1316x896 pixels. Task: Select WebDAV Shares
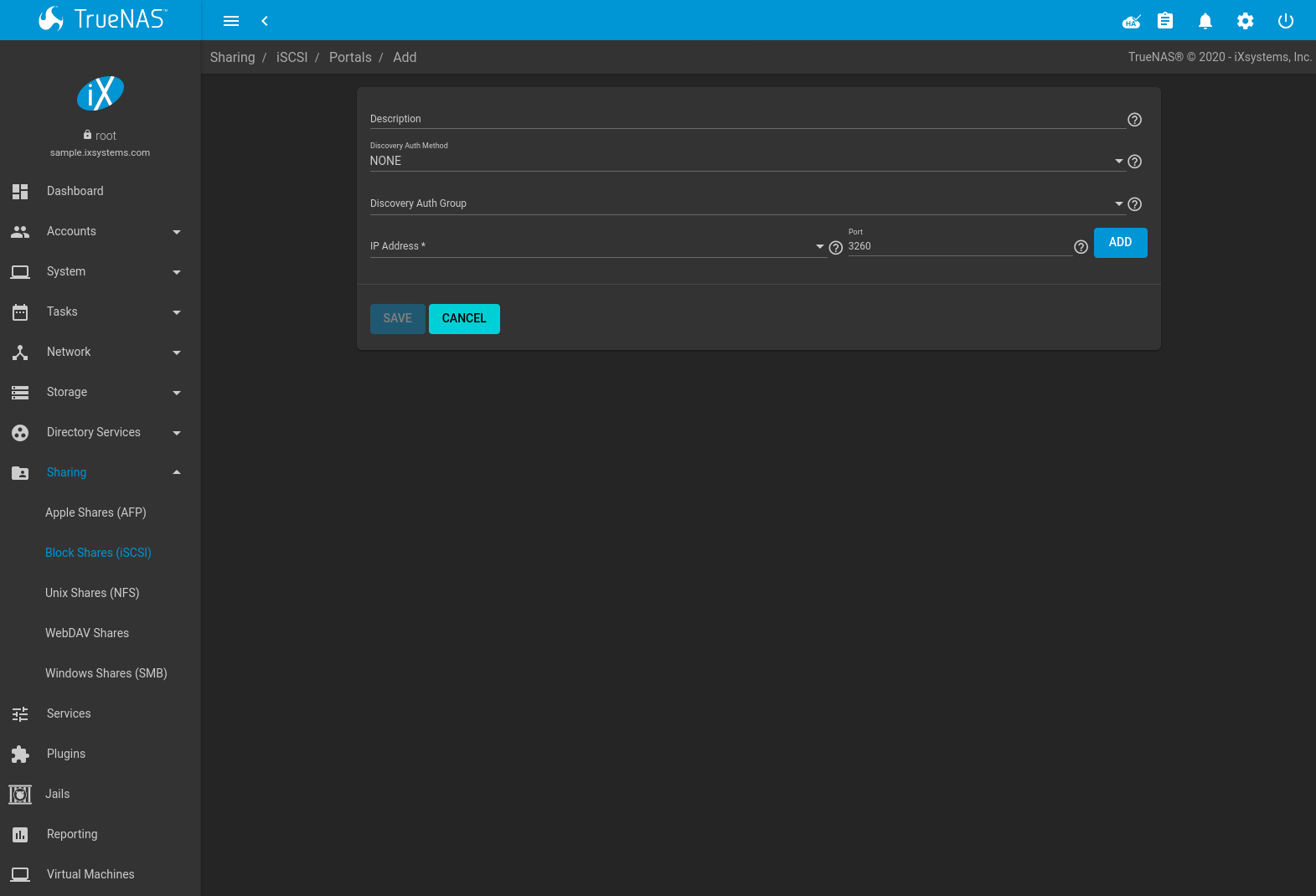tap(87, 633)
